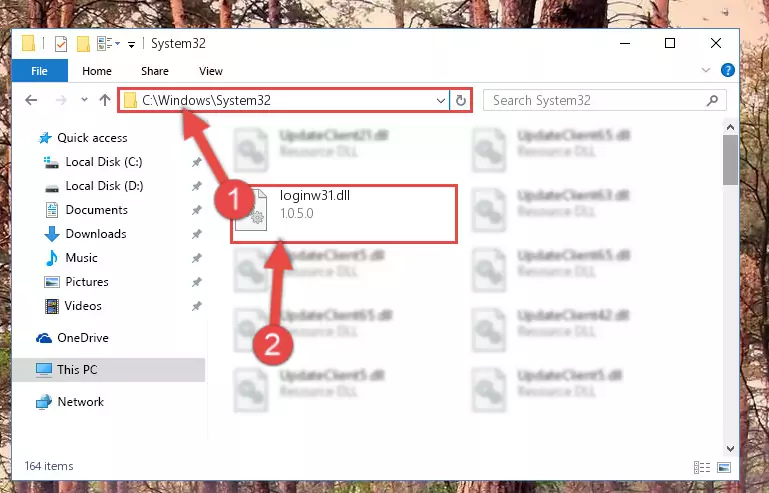This screenshot has width=769, height=493.
Task: Open This PC in navigation pane
Action: pyautogui.click(x=76, y=370)
